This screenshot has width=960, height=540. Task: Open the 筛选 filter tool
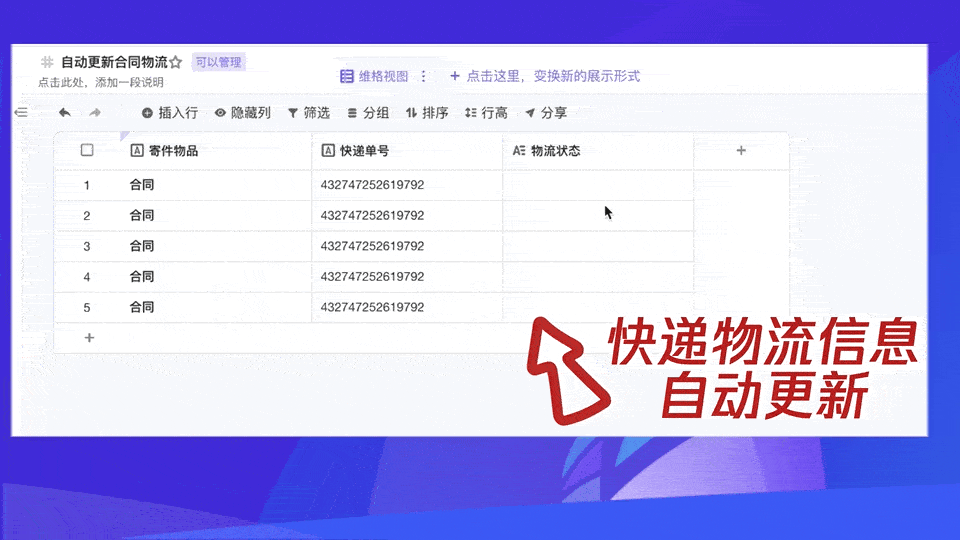coord(309,113)
